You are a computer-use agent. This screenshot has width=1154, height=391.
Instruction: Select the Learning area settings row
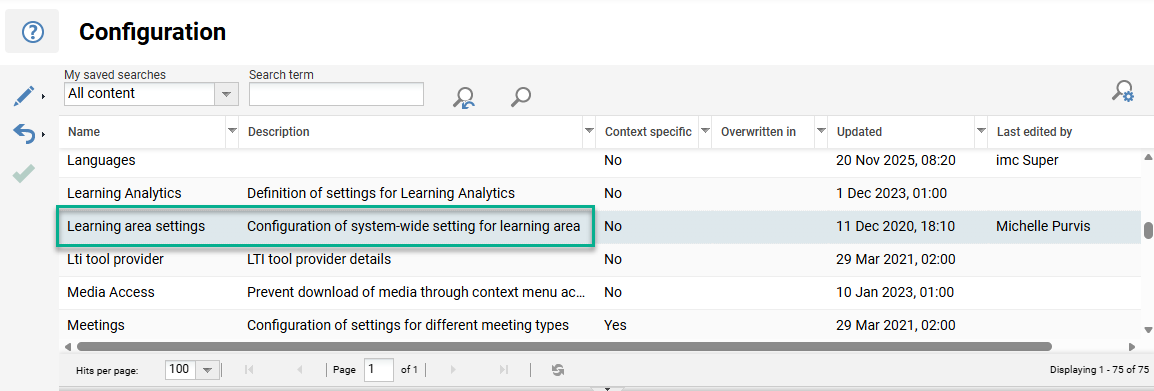click(x=600, y=226)
